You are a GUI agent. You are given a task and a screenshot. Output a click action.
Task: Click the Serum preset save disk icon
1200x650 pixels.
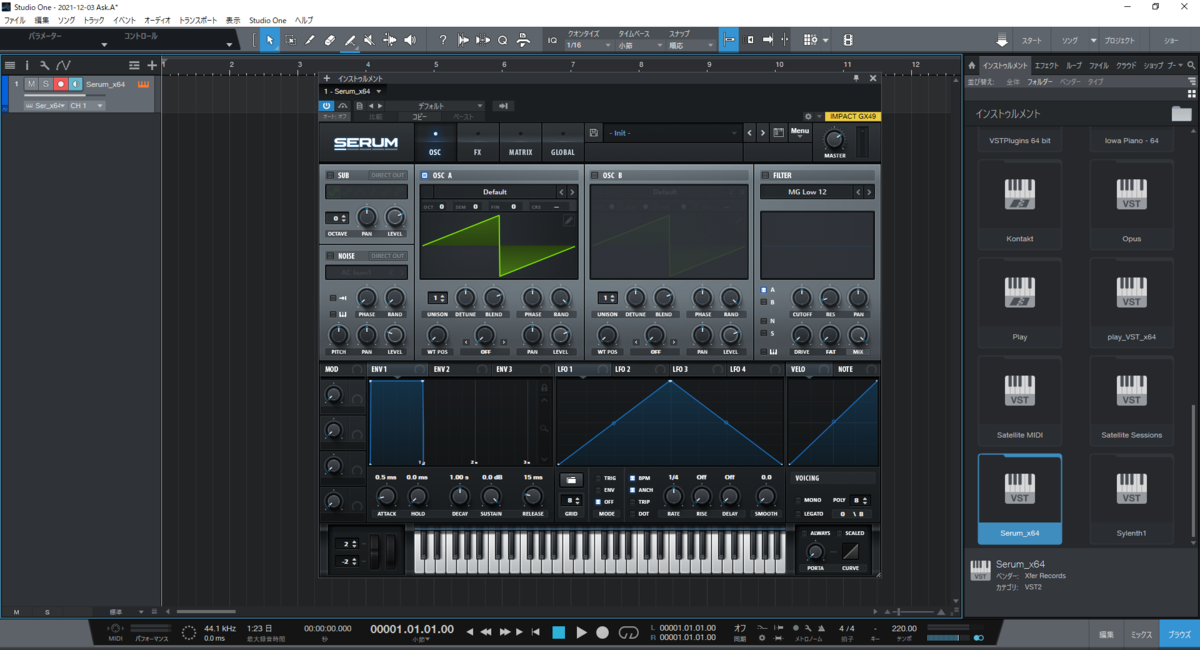point(594,132)
